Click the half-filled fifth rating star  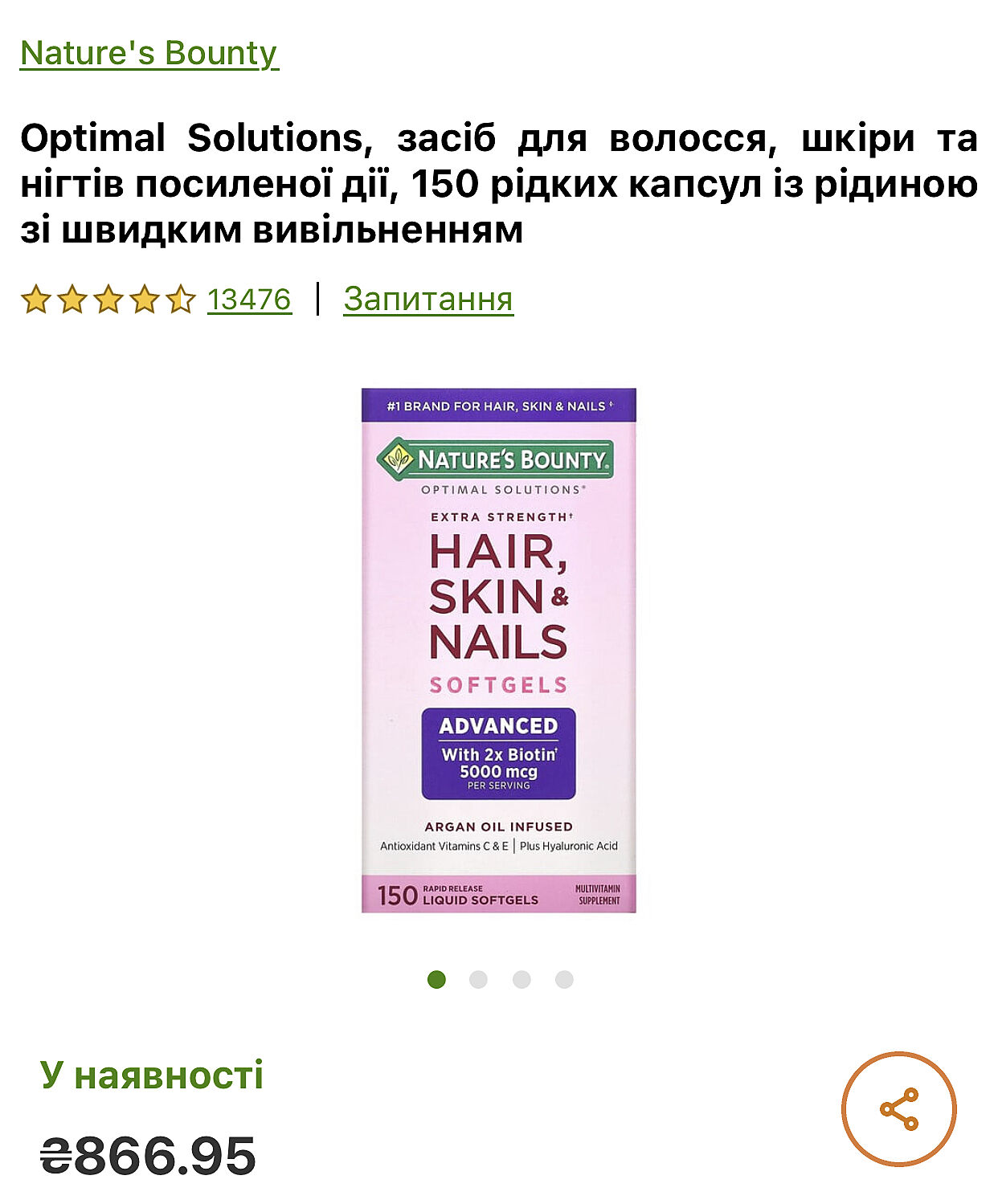[180, 299]
